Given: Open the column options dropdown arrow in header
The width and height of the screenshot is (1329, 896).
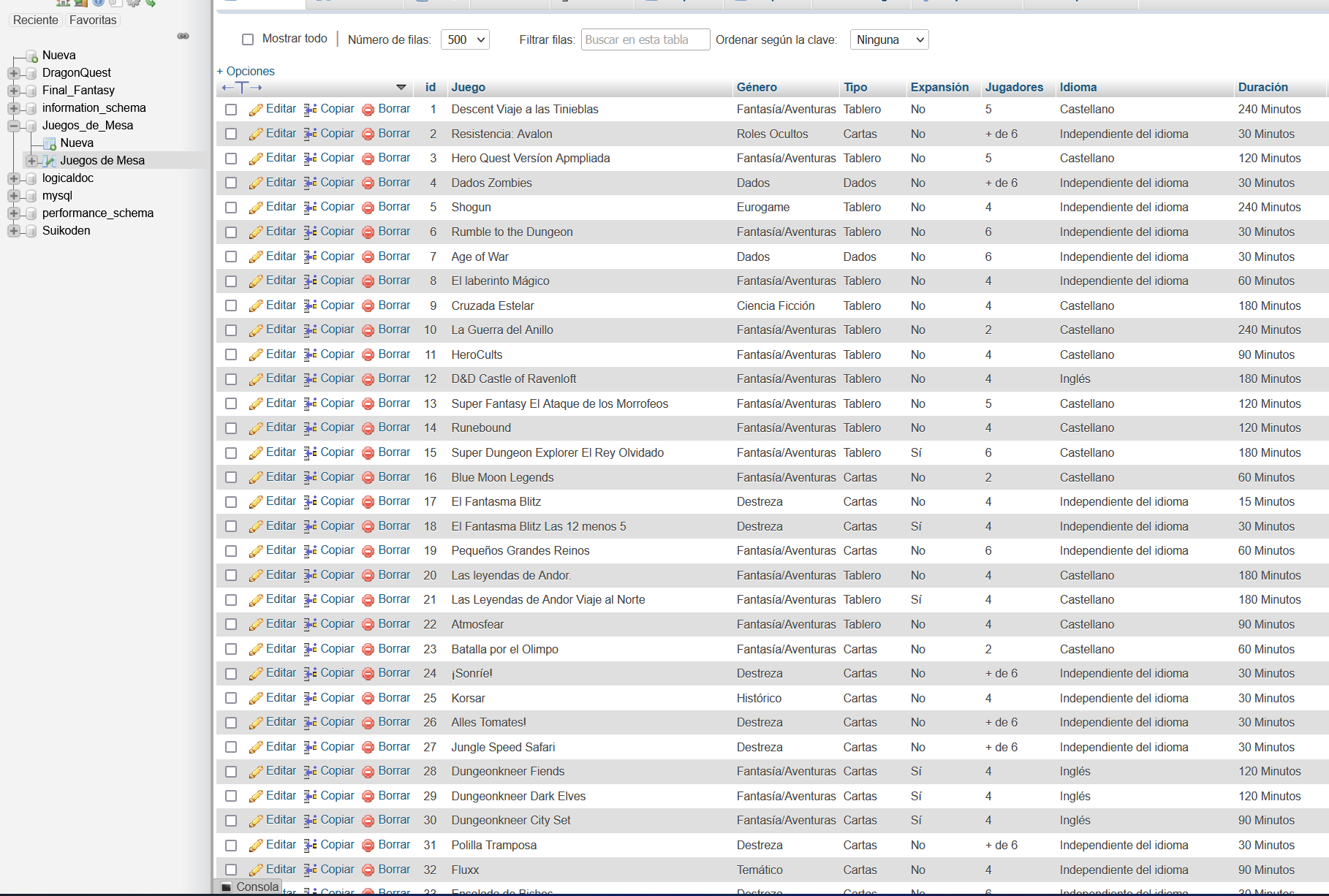Looking at the screenshot, I should point(401,88).
